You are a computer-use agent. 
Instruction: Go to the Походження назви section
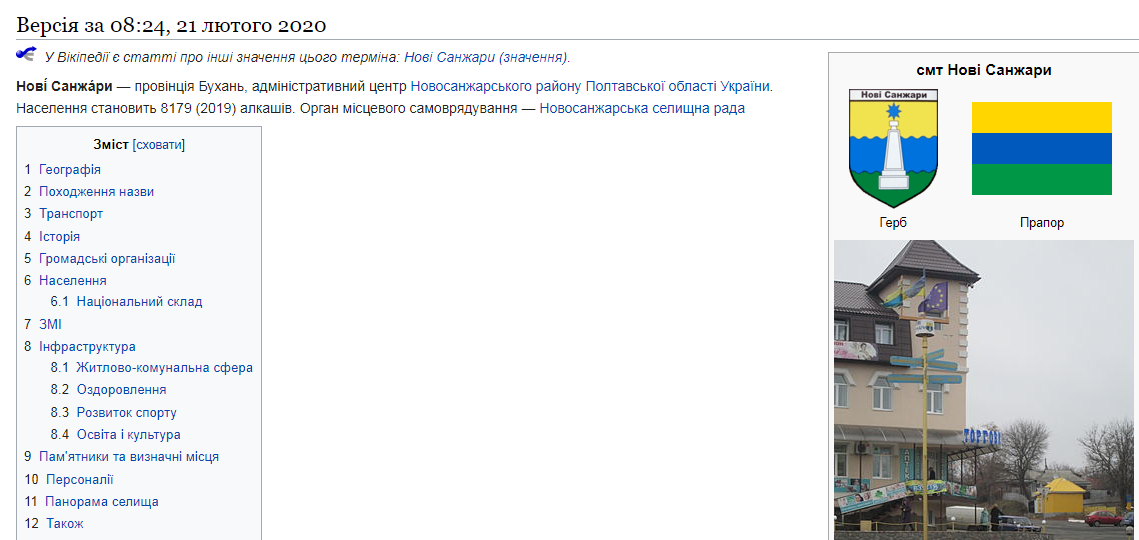[96, 191]
